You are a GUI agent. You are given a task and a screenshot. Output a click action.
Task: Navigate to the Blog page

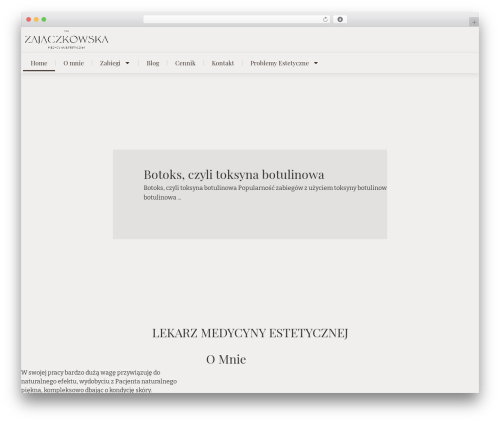click(153, 63)
